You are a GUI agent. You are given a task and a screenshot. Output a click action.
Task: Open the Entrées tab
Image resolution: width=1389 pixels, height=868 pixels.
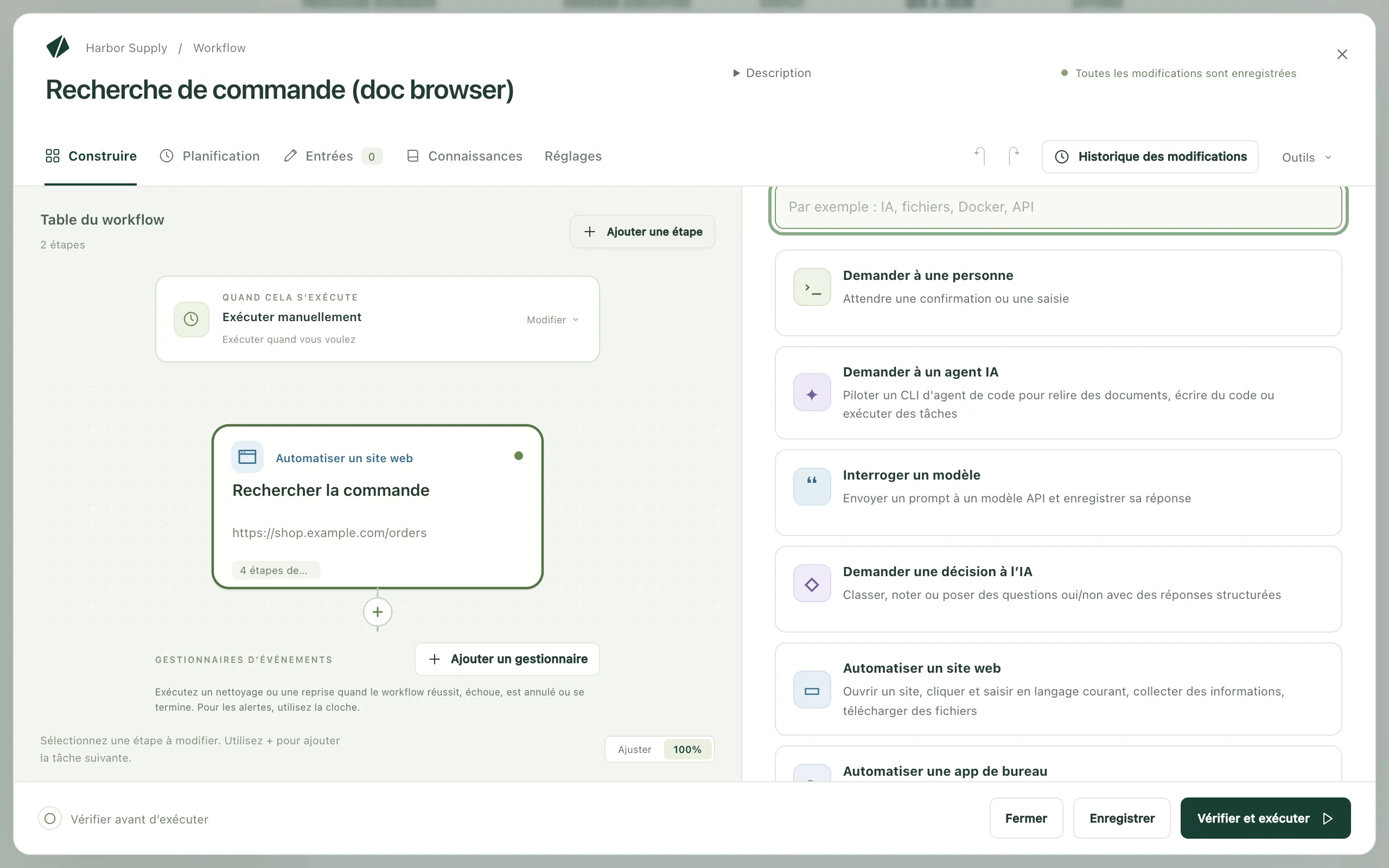[333, 156]
